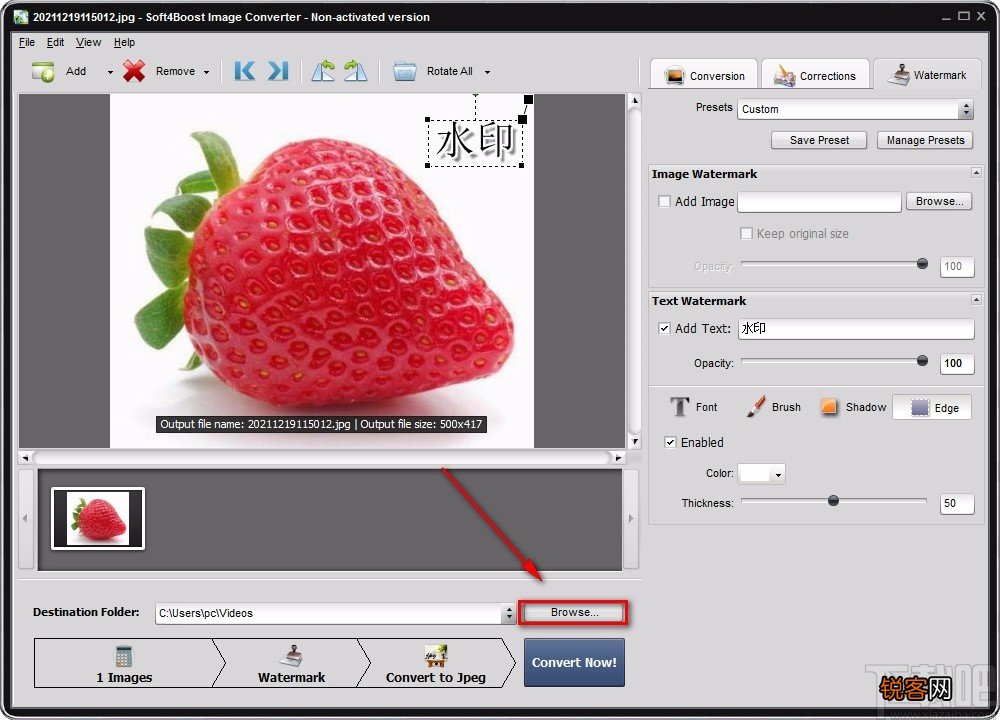Click the thumbnail strip left arrow

click(x=25, y=518)
